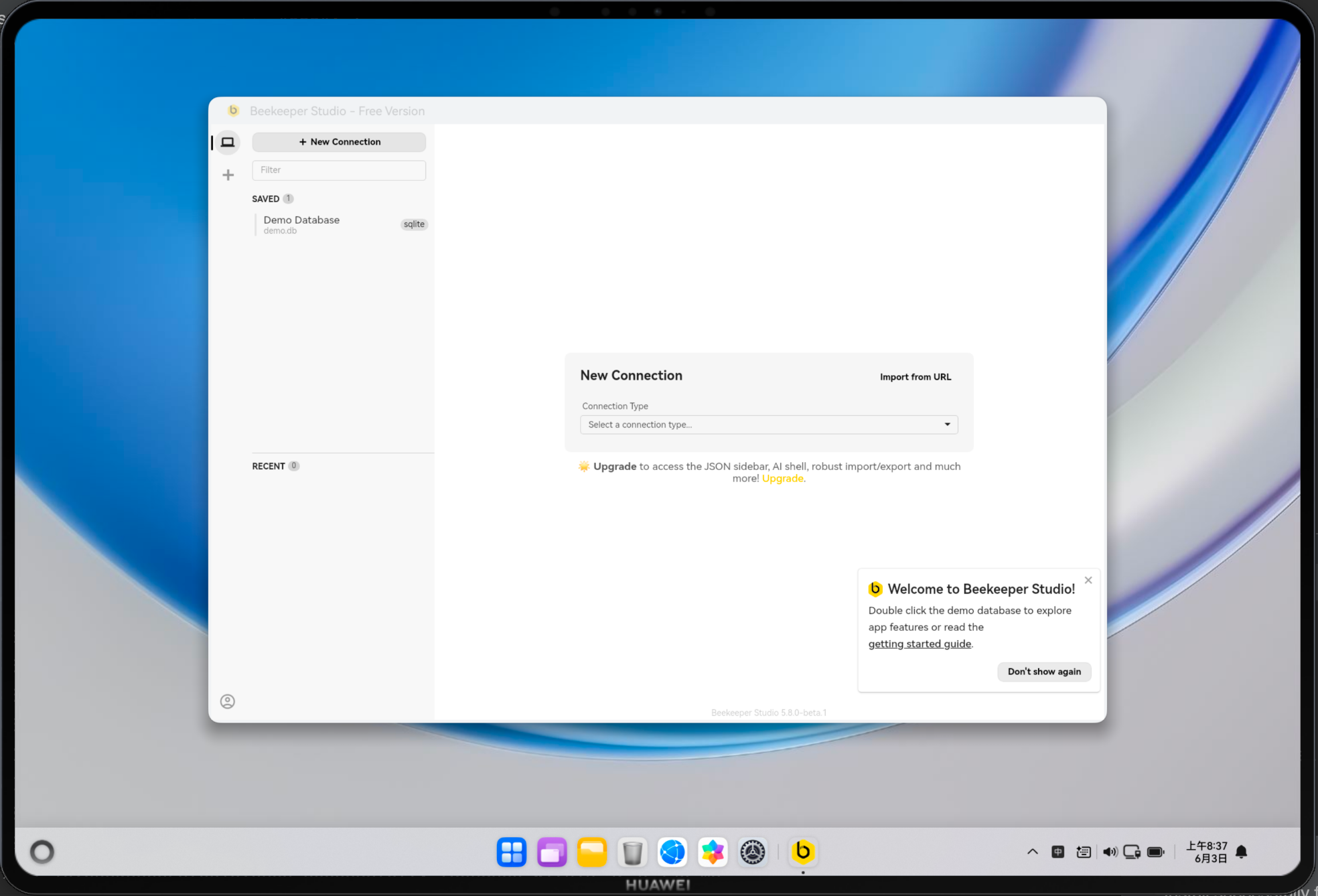Click the RECENT section header
This screenshot has width=1318, height=896.
point(275,466)
